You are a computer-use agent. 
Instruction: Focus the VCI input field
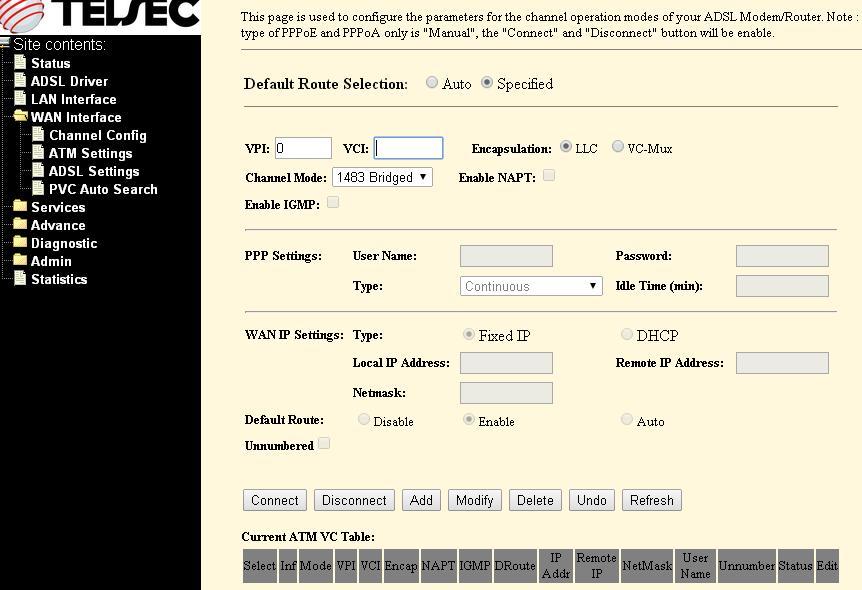(x=408, y=148)
